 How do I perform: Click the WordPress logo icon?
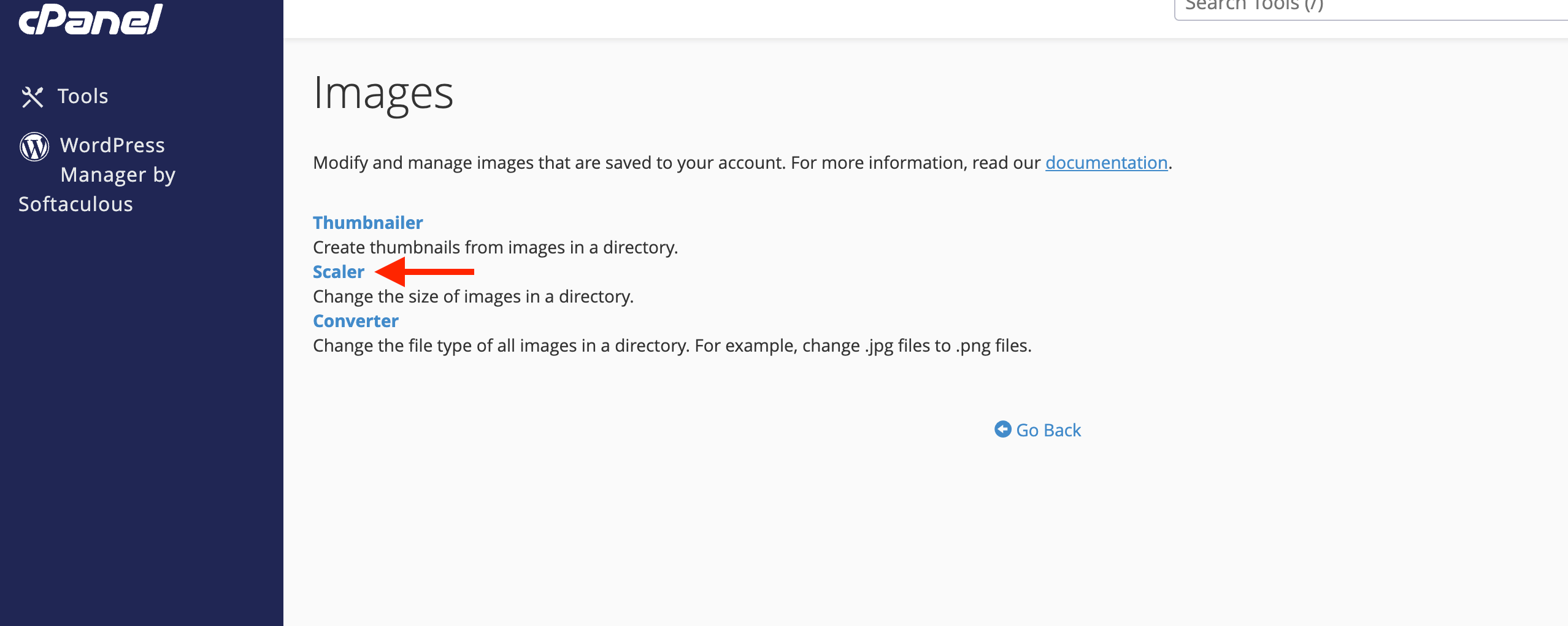click(x=34, y=147)
